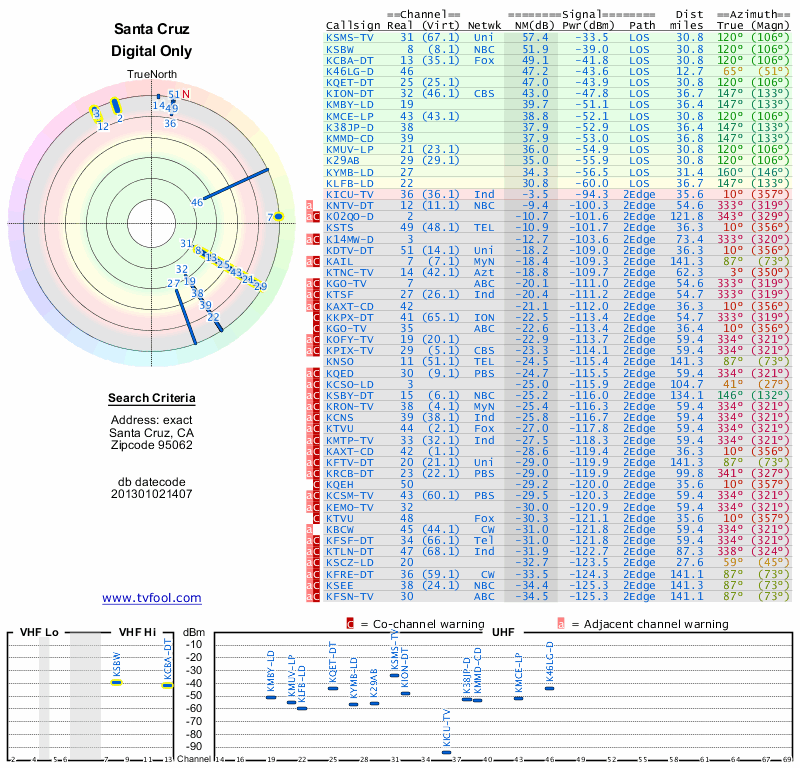Open the KION-DT callsign link

coord(350,93)
